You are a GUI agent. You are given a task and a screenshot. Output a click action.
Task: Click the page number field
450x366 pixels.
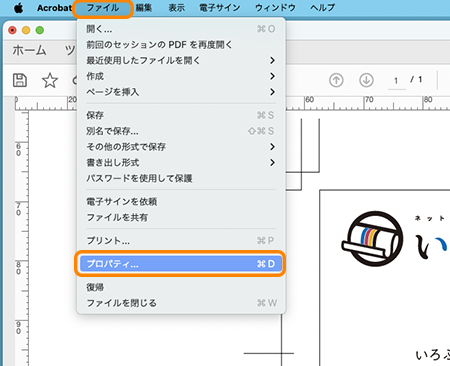(397, 81)
